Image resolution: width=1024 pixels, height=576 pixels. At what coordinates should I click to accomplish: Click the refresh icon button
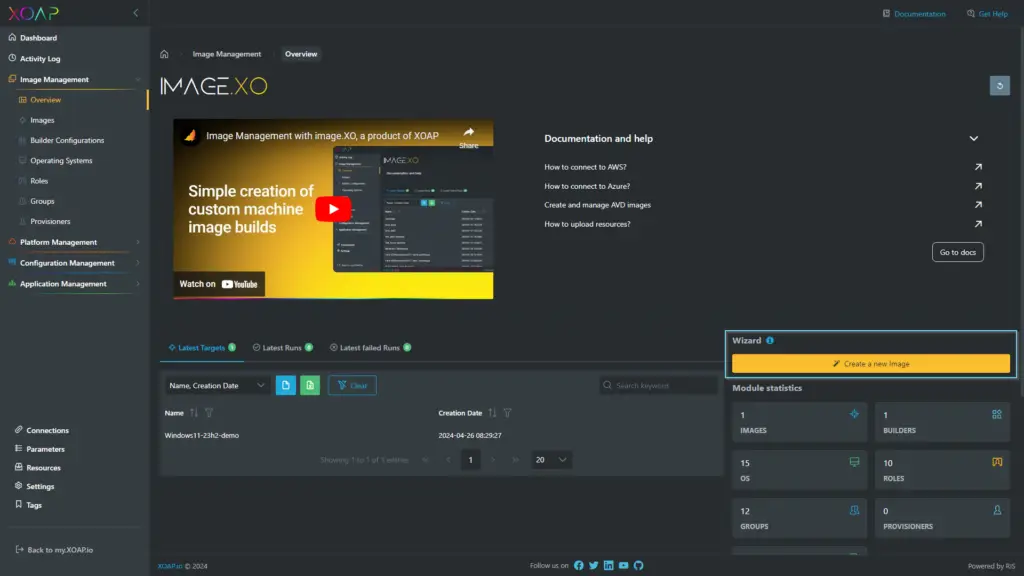999,86
